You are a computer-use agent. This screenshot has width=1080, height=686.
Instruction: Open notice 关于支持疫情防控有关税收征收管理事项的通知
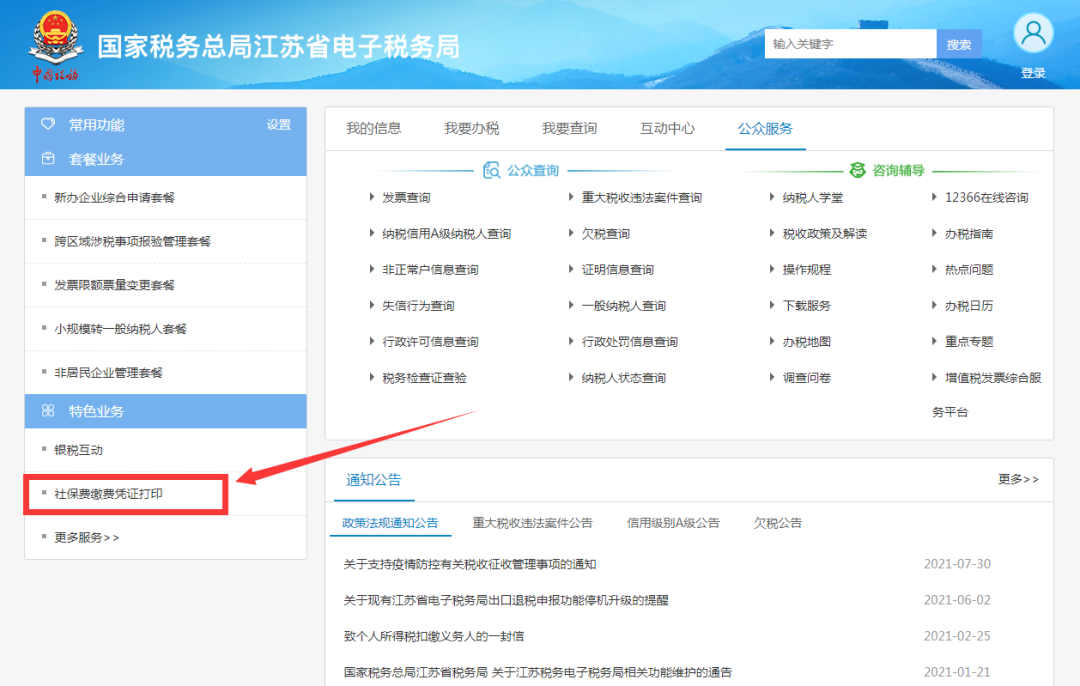coord(470,564)
